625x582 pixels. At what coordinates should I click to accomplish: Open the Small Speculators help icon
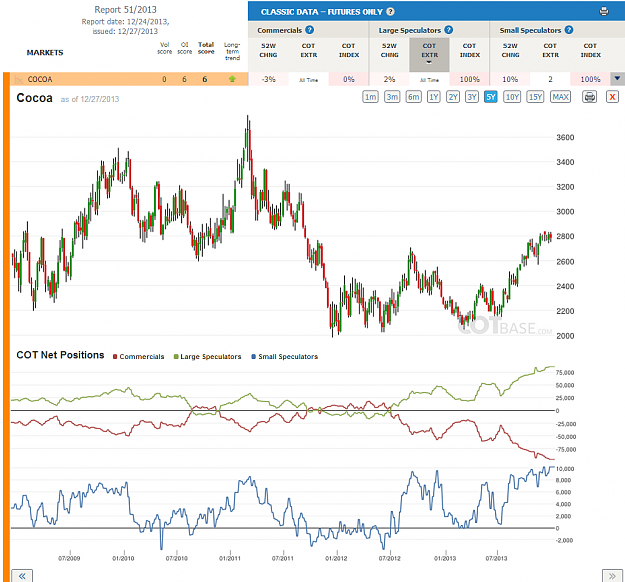(569, 30)
